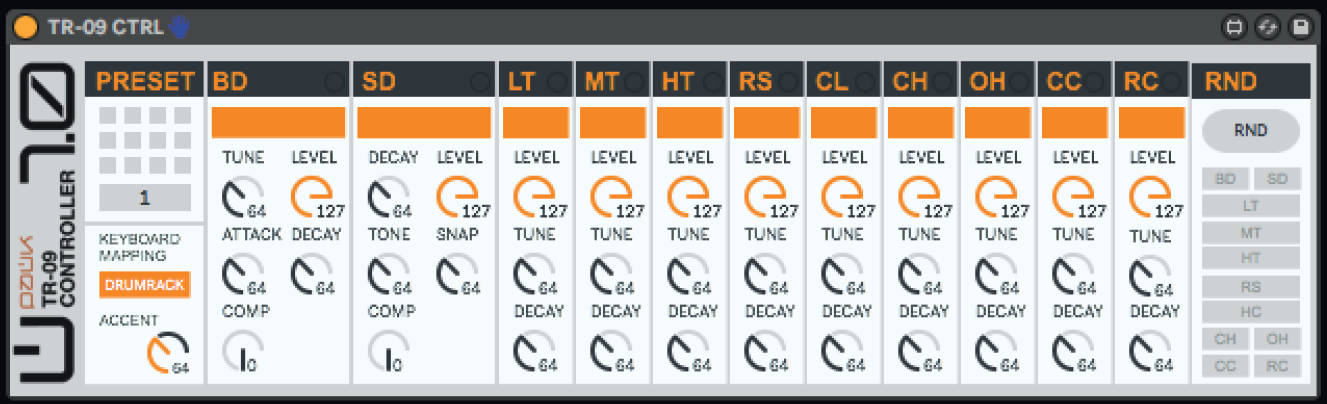Viewport: 1327px width, 404px height.
Task: Click the device activator in the title bar
Action: click(27, 27)
